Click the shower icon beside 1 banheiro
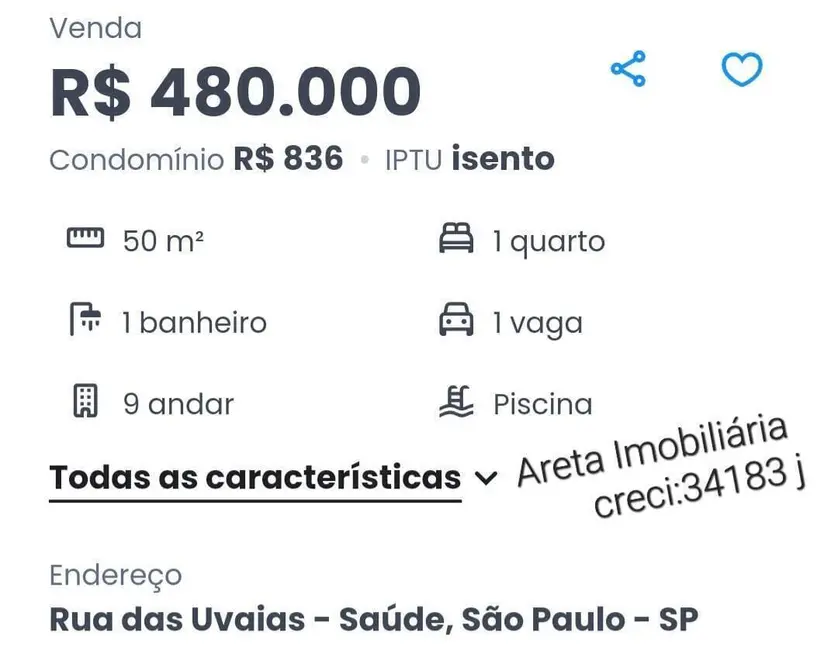Viewport: 838px width, 650px height. pyautogui.click(x=86, y=320)
